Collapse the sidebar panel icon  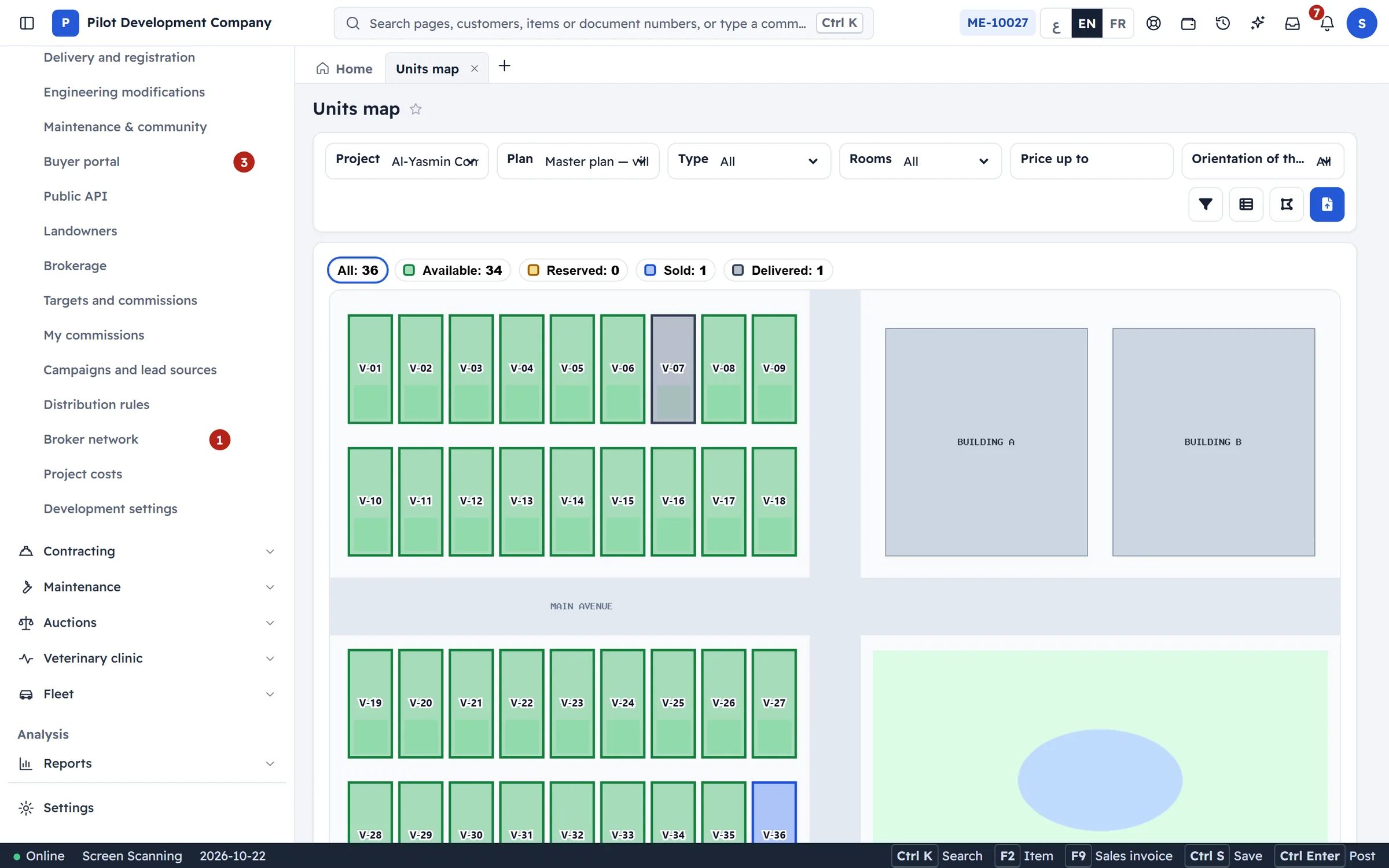click(27, 23)
